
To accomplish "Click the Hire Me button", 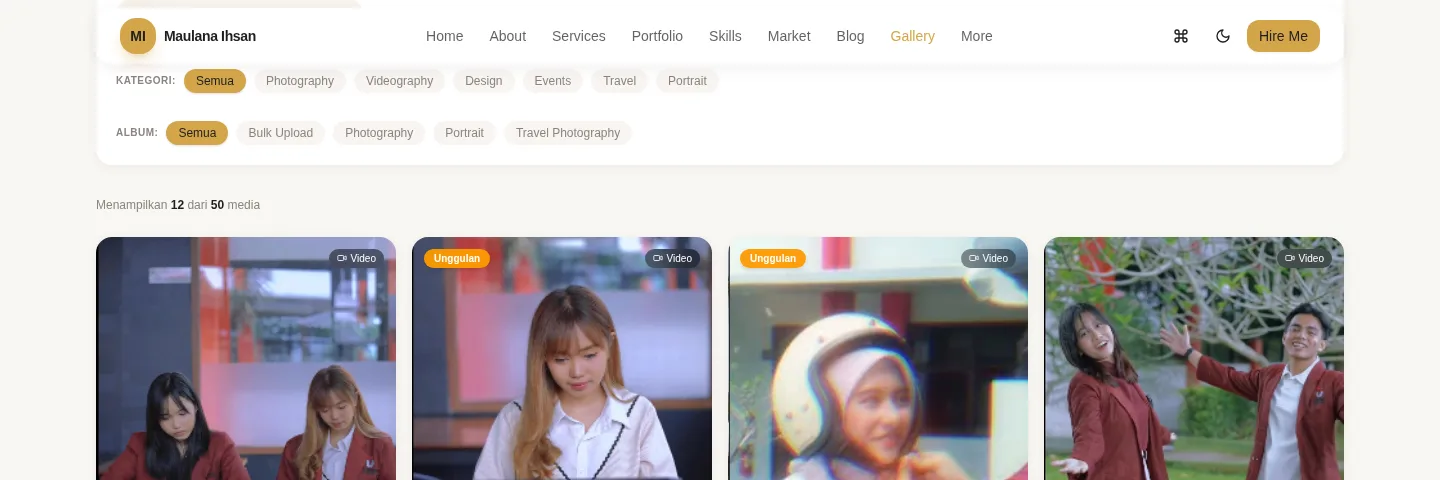I will (x=1283, y=36).
